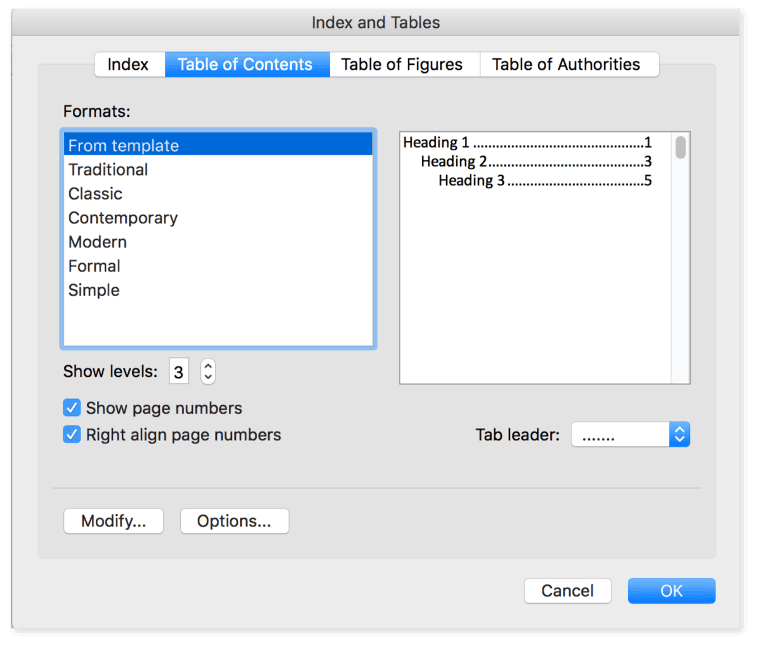Pick the Simple format
The height and width of the screenshot is (659, 770).
click(94, 290)
